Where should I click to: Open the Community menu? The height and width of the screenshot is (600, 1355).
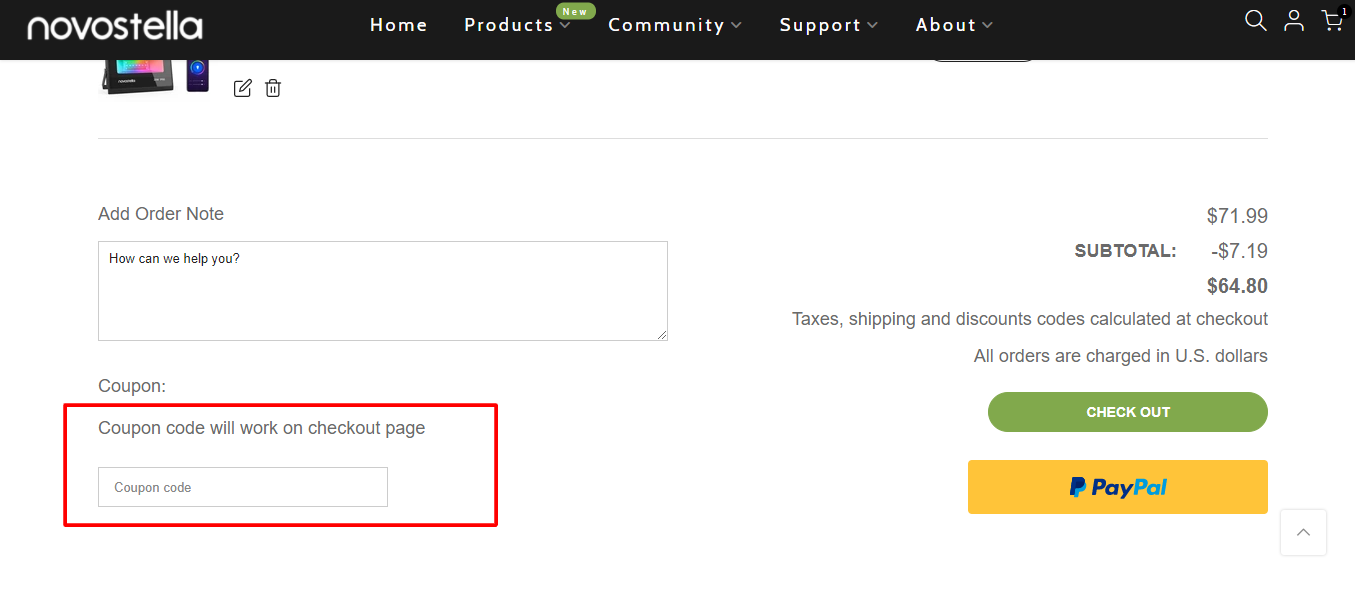tap(666, 25)
